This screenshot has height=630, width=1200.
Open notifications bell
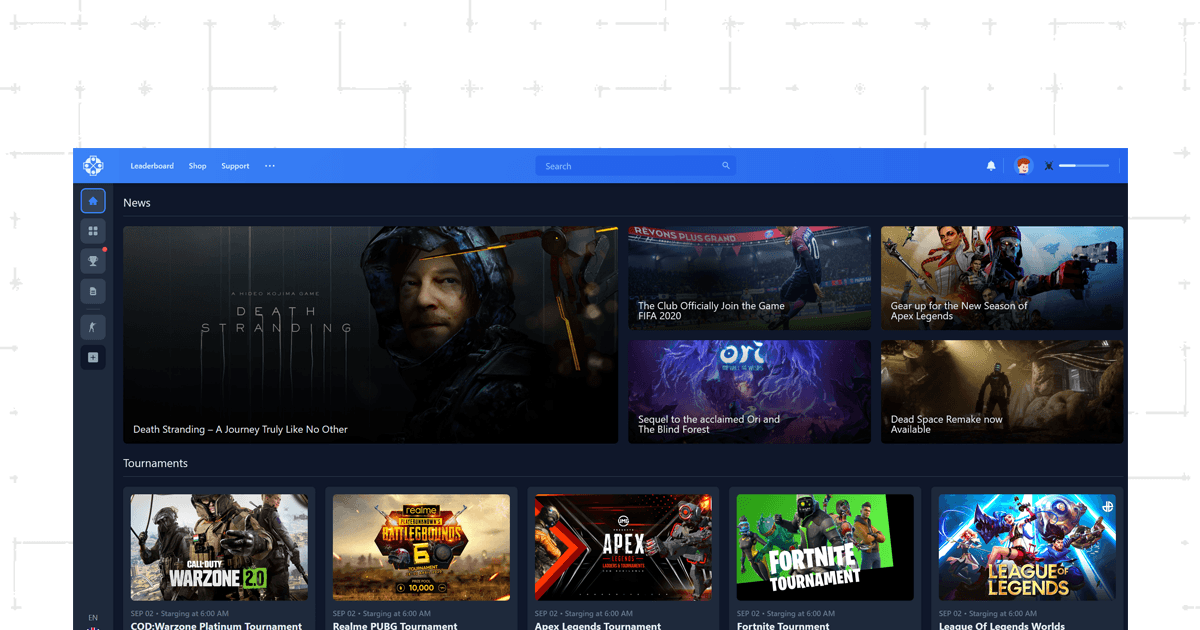coord(991,166)
